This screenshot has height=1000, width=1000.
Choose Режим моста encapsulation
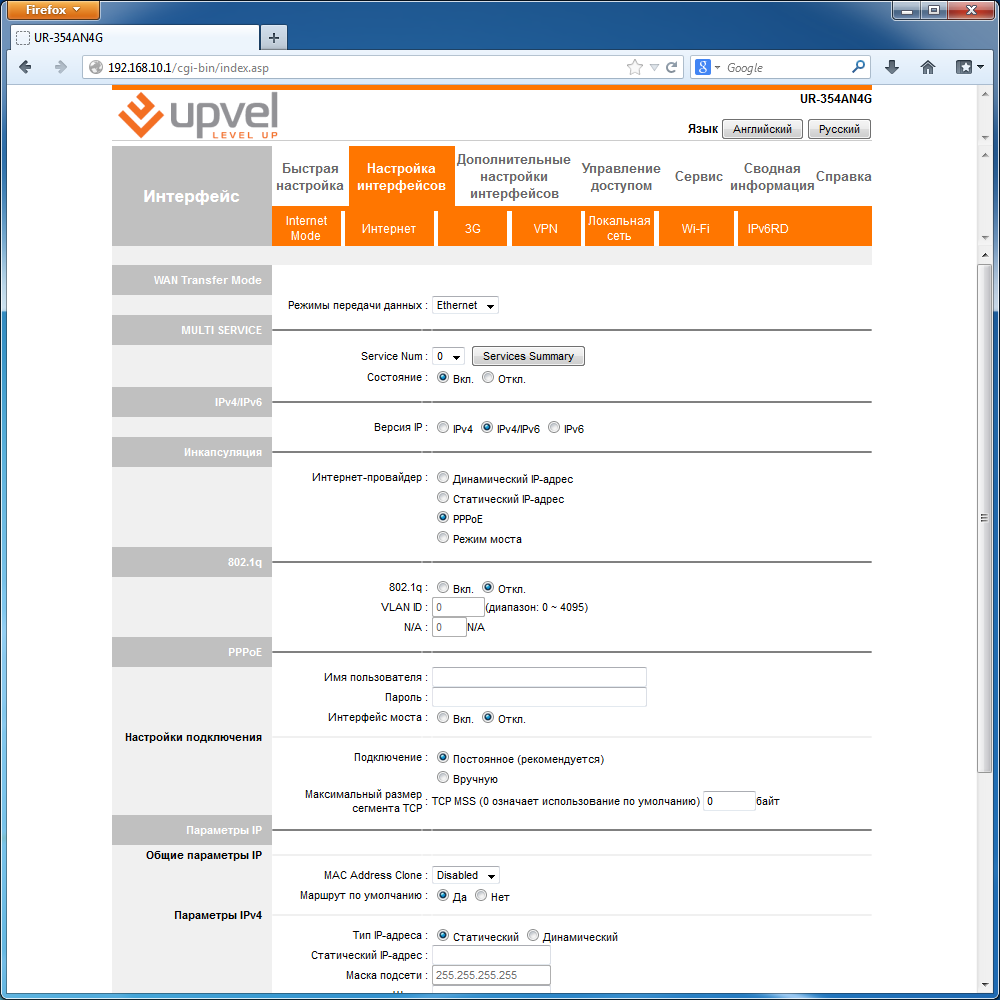coord(443,537)
